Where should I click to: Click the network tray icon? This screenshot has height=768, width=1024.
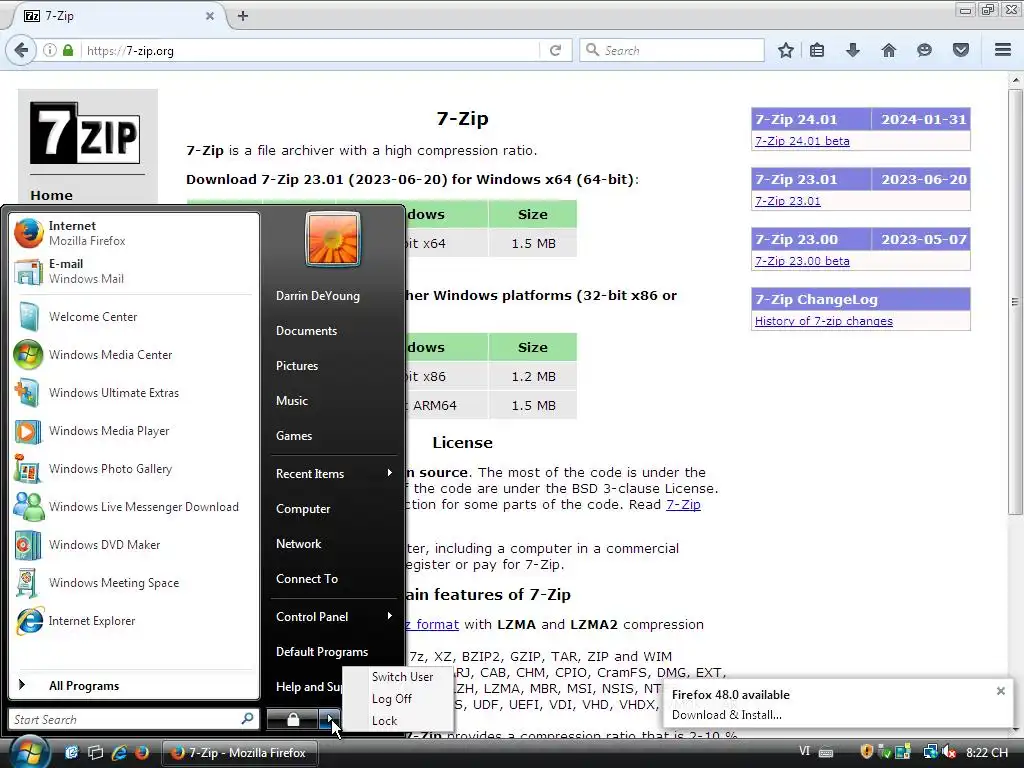tap(931, 752)
